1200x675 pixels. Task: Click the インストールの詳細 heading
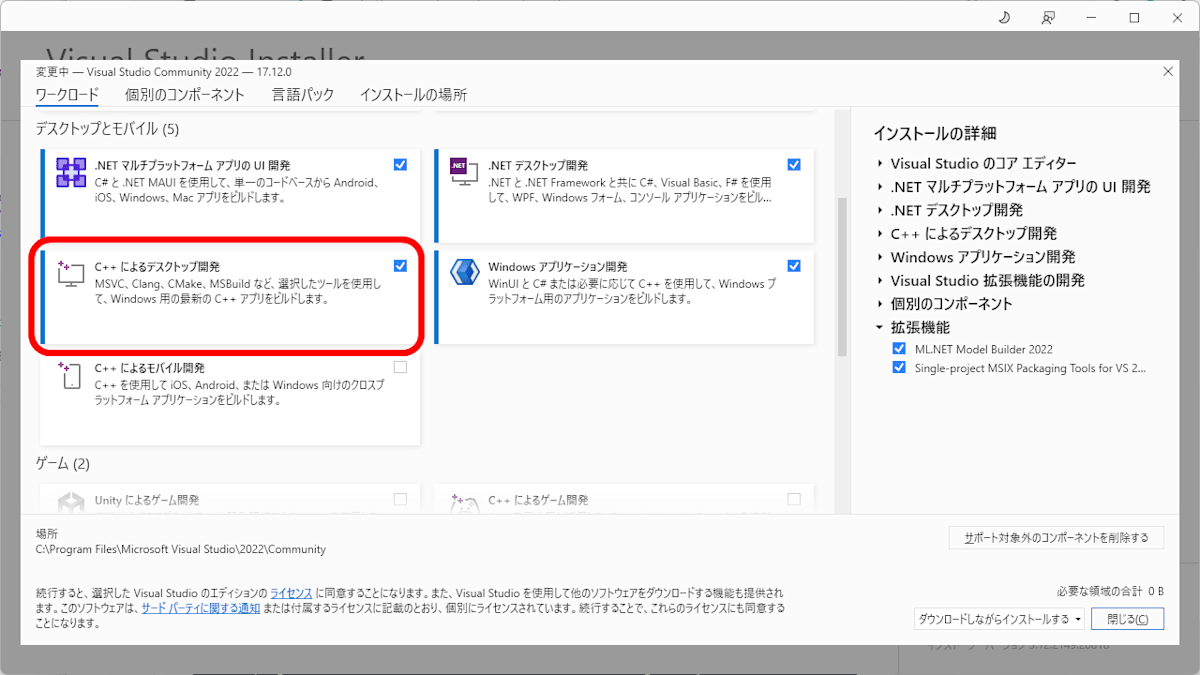click(x=935, y=134)
